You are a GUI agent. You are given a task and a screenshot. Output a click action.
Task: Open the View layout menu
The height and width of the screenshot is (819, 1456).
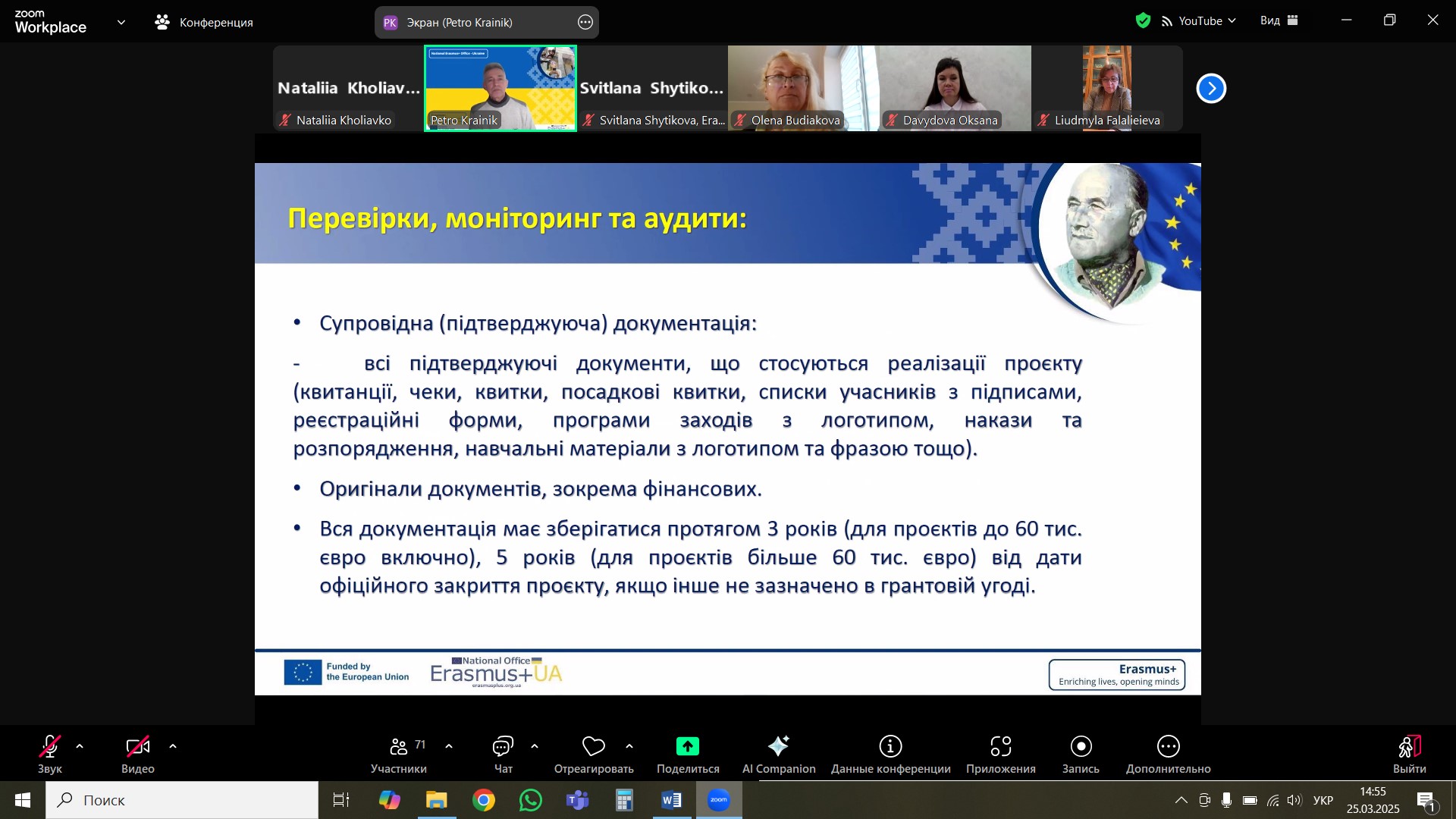click(x=1279, y=21)
